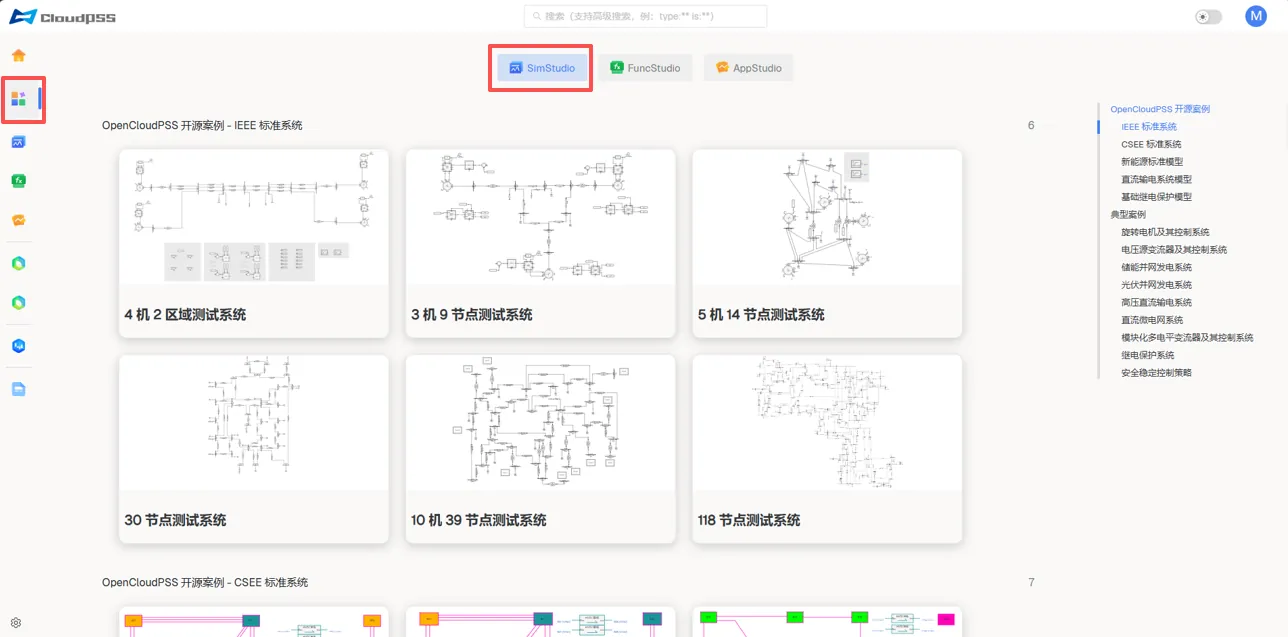Open the home icon in the sidebar

[18, 55]
